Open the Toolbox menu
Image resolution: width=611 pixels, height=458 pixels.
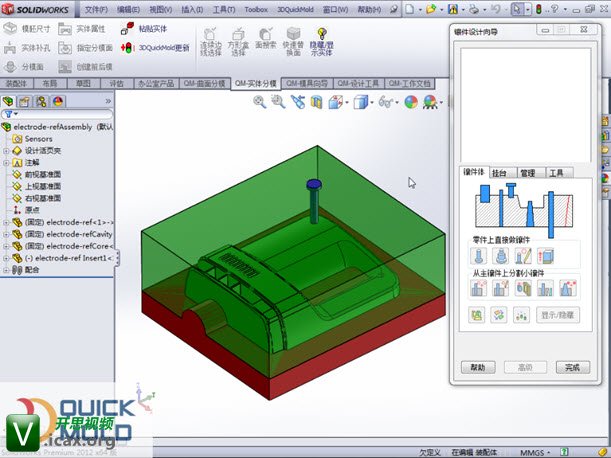click(x=256, y=9)
